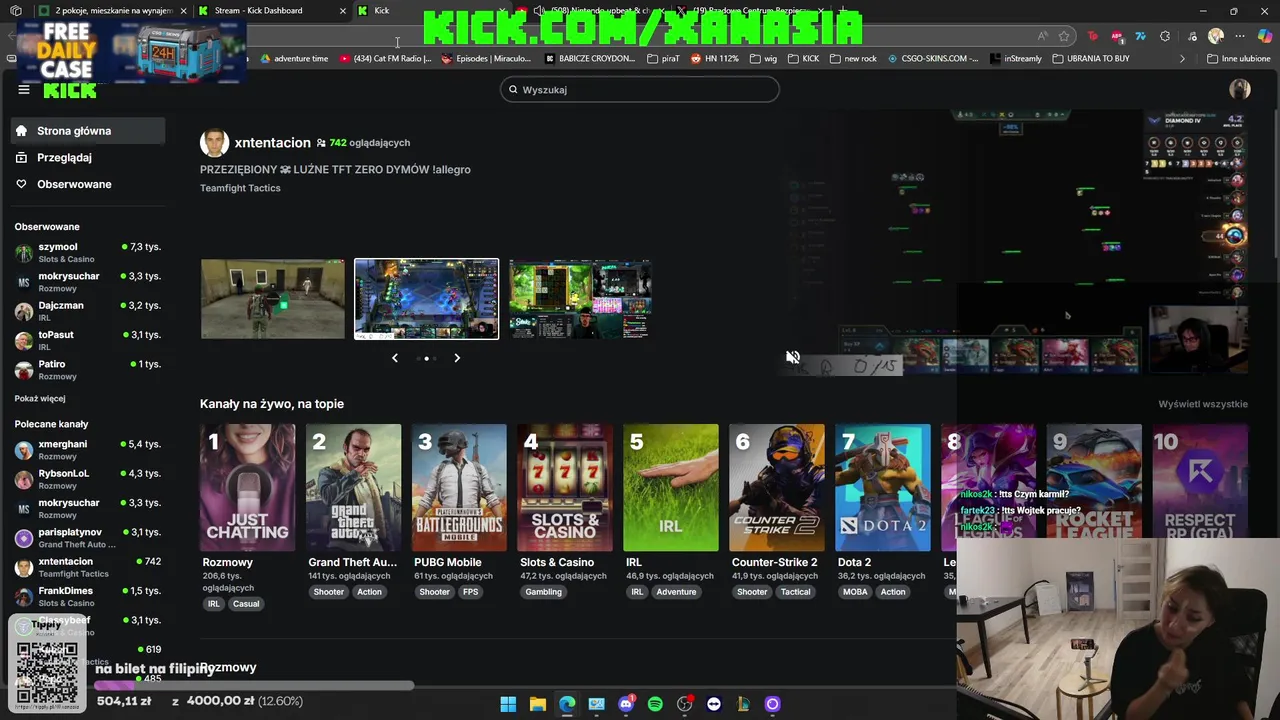Open TeamViewer icon in taskbar
Screen dimensions: 1280x720
714,704
